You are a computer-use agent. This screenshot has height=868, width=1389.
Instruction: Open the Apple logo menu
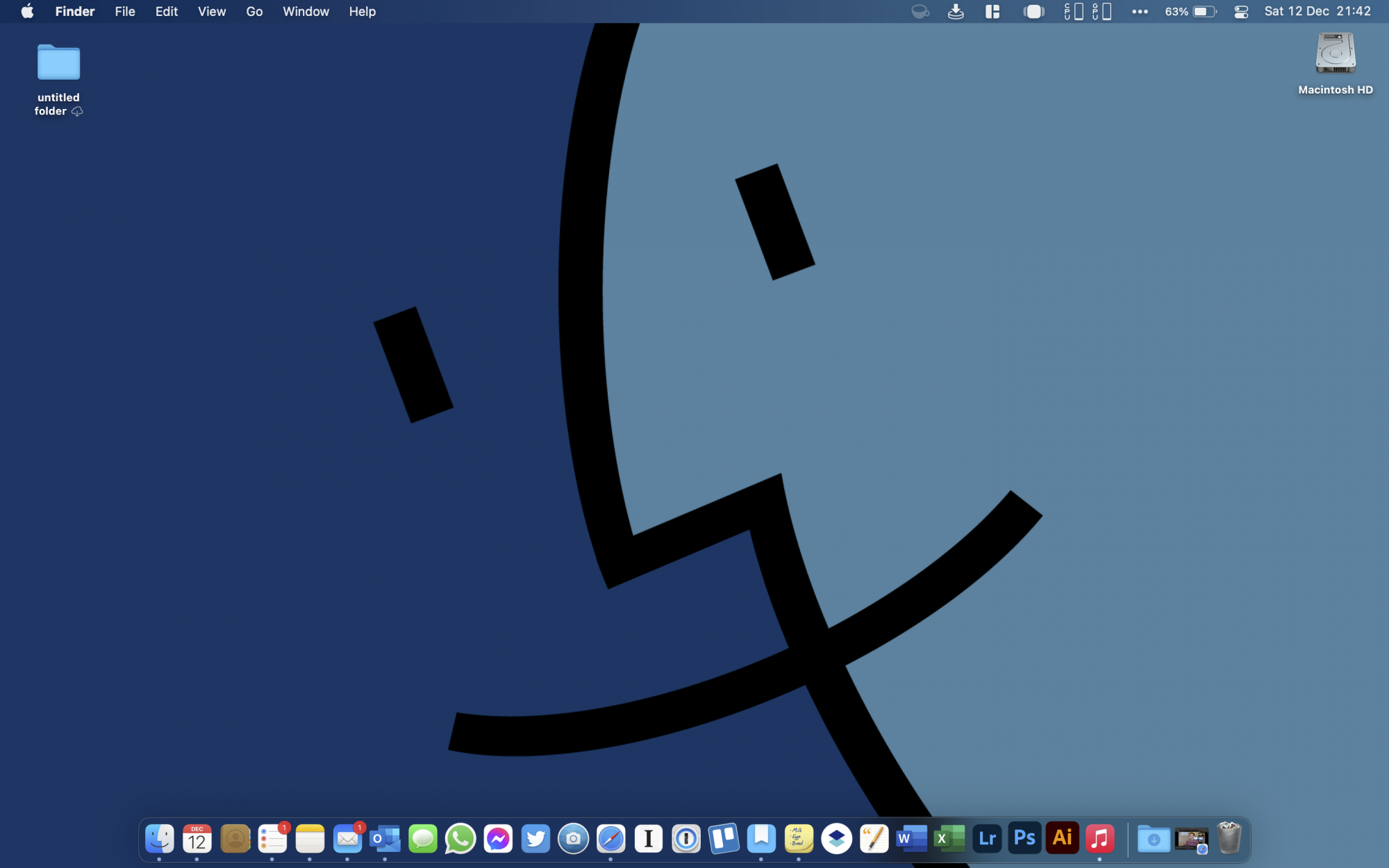coord(27,12)
